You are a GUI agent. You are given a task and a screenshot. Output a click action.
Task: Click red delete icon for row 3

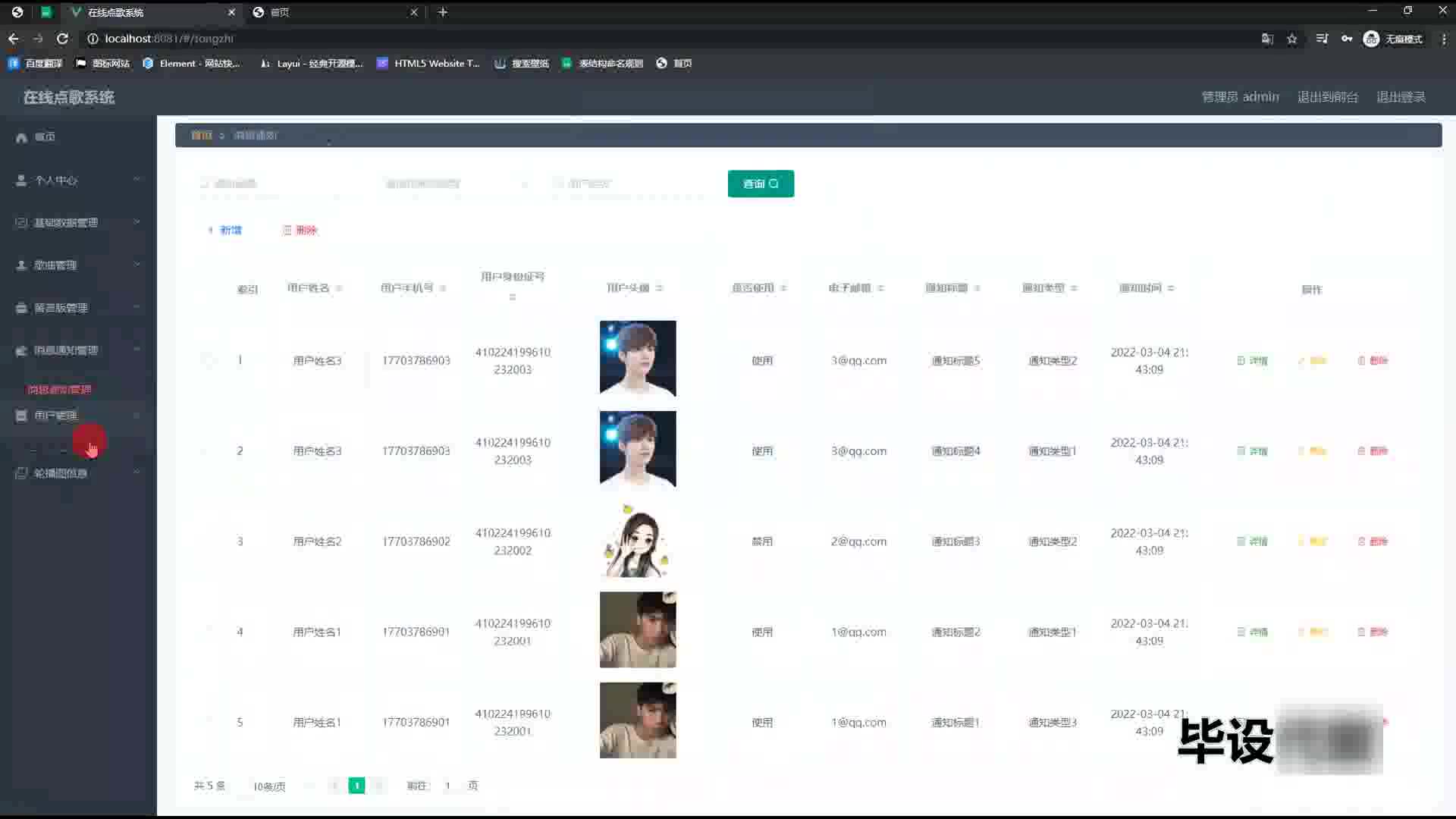1373,541
